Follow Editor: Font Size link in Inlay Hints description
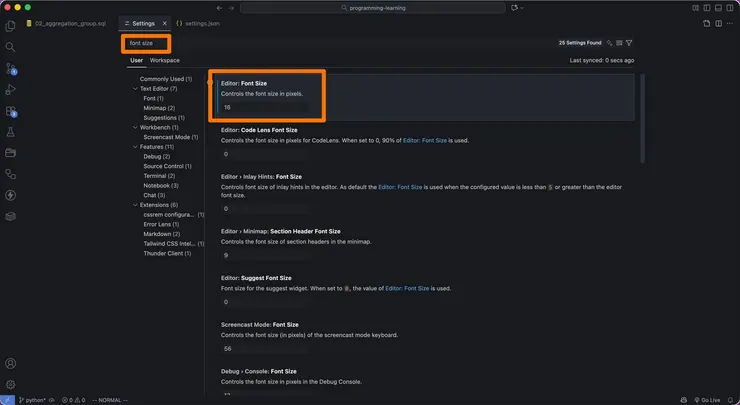Screen dimensions: 740x405 (x=400, y=187)
